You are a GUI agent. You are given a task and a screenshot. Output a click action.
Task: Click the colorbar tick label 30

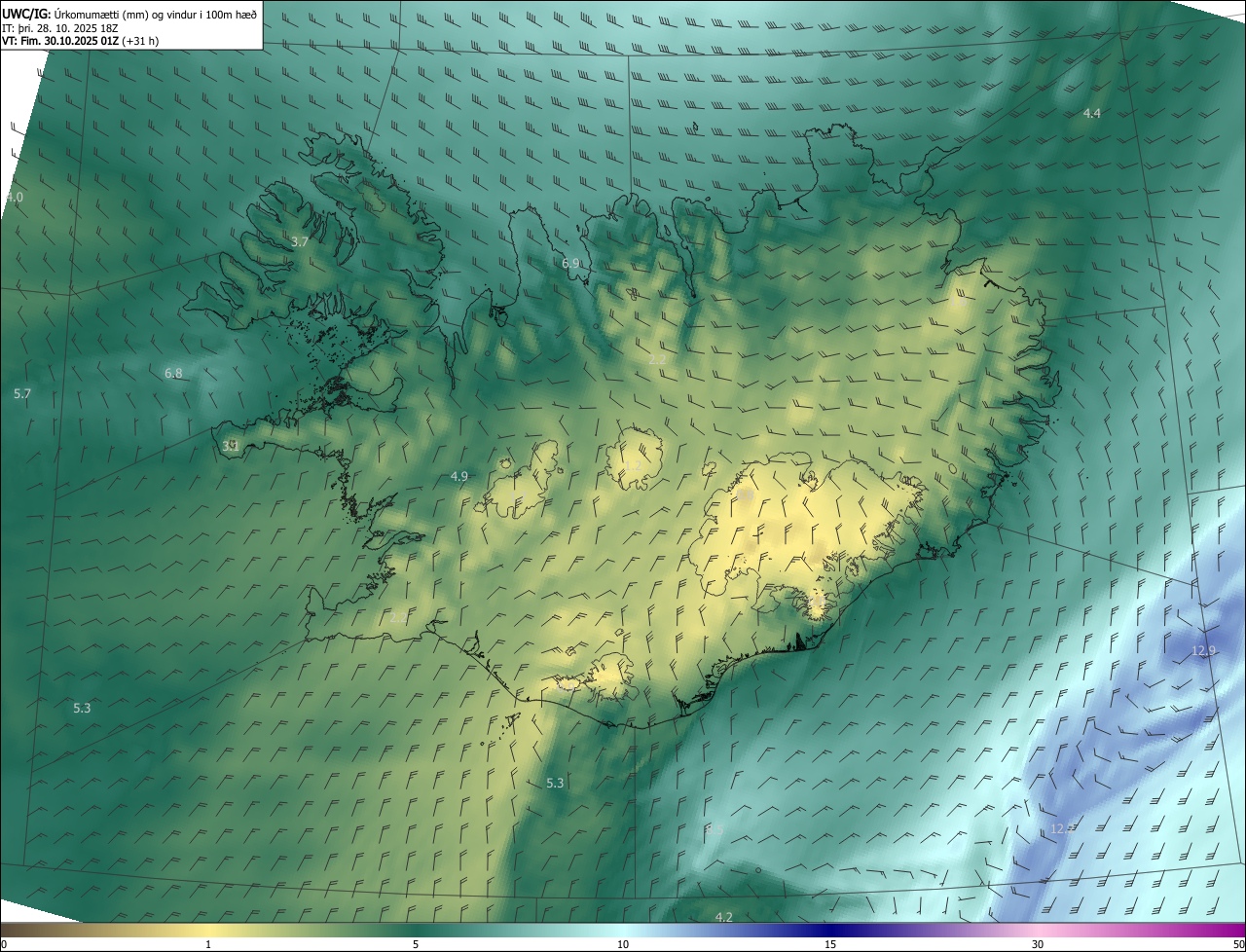click(x=1038, y=944)
